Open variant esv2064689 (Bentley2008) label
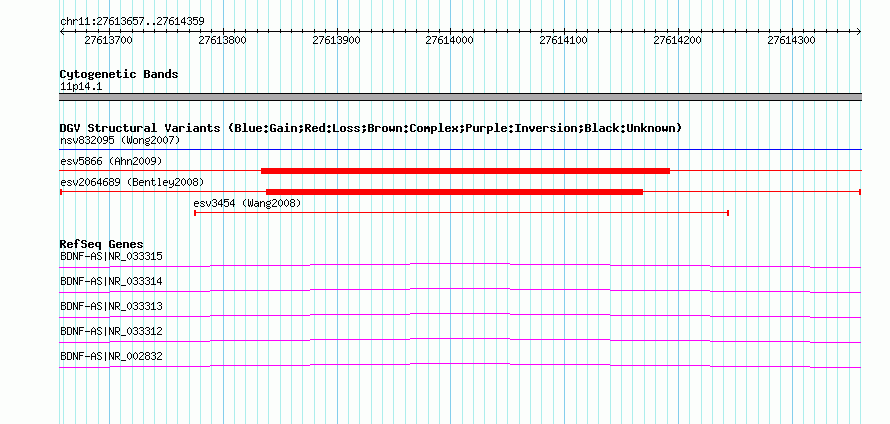Screen dimensions: 890x424 click(132, 182)
